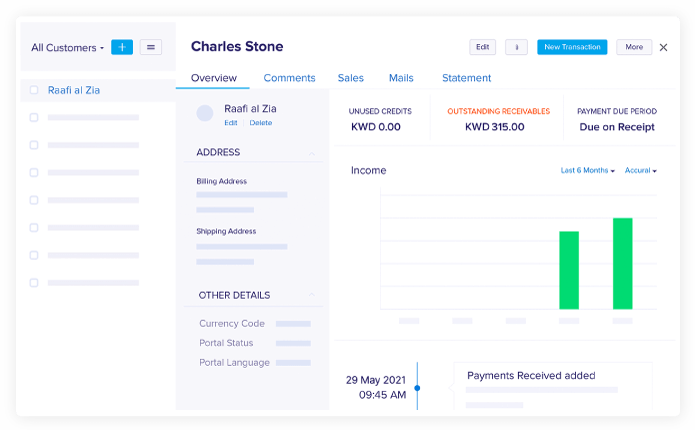This screenshot has height=430, width=695.
Task: Click the OUTSTANDING RECEIVABLES label
Action: pyautogui.click(x=499, y=111)
